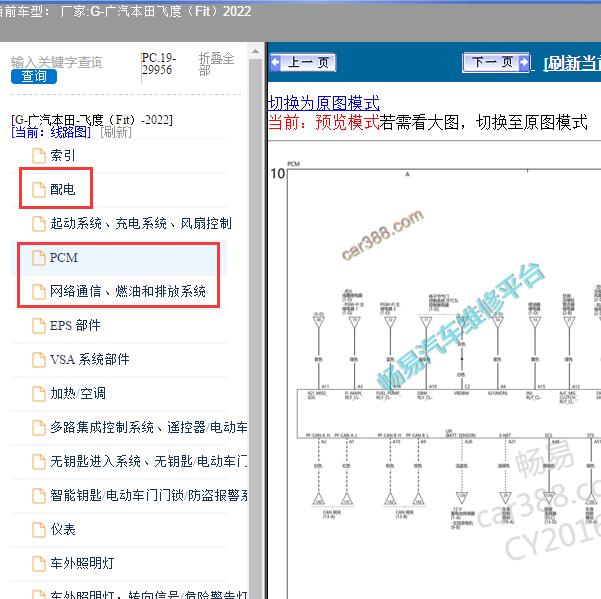The width and height of the screenshot is (601, 599).
Task: Click page icon beside 智能钥匙 item
Action: (x=39, y=496)
